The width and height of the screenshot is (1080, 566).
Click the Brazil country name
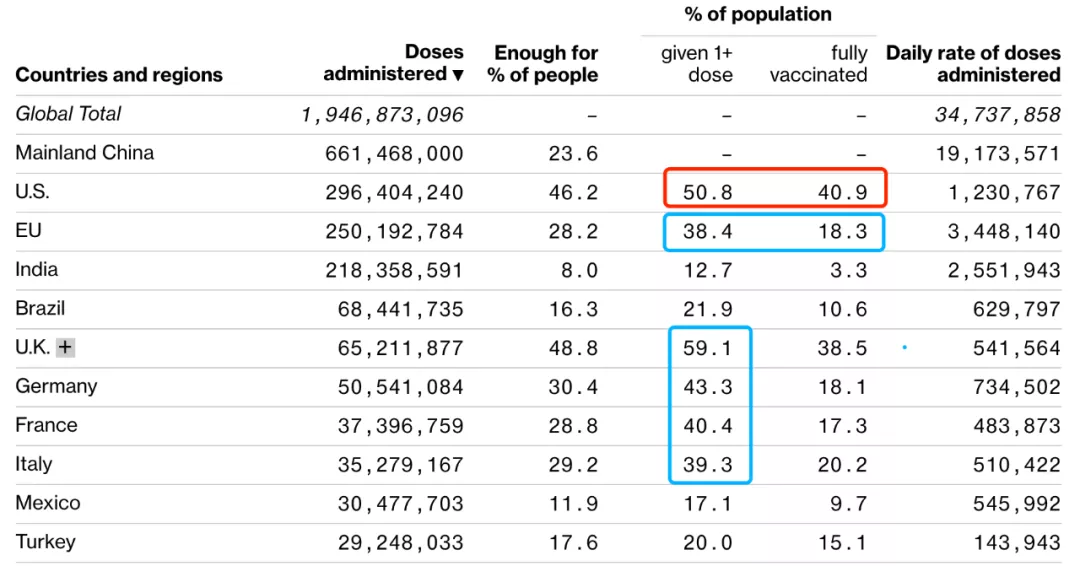click(x=40, y=309)
